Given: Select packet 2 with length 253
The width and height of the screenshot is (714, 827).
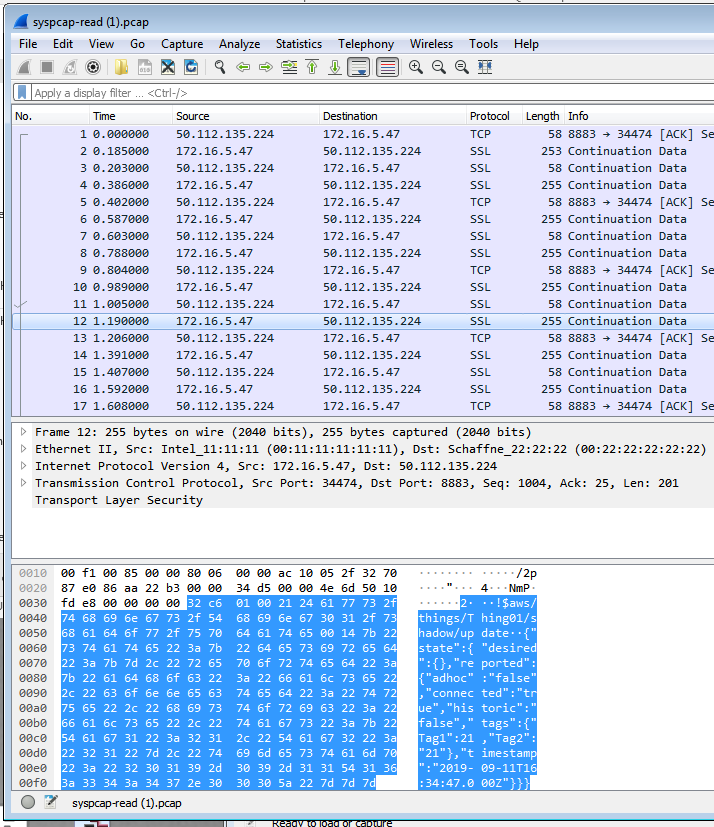Looking at the screenshot, I should tap(363, 151).
